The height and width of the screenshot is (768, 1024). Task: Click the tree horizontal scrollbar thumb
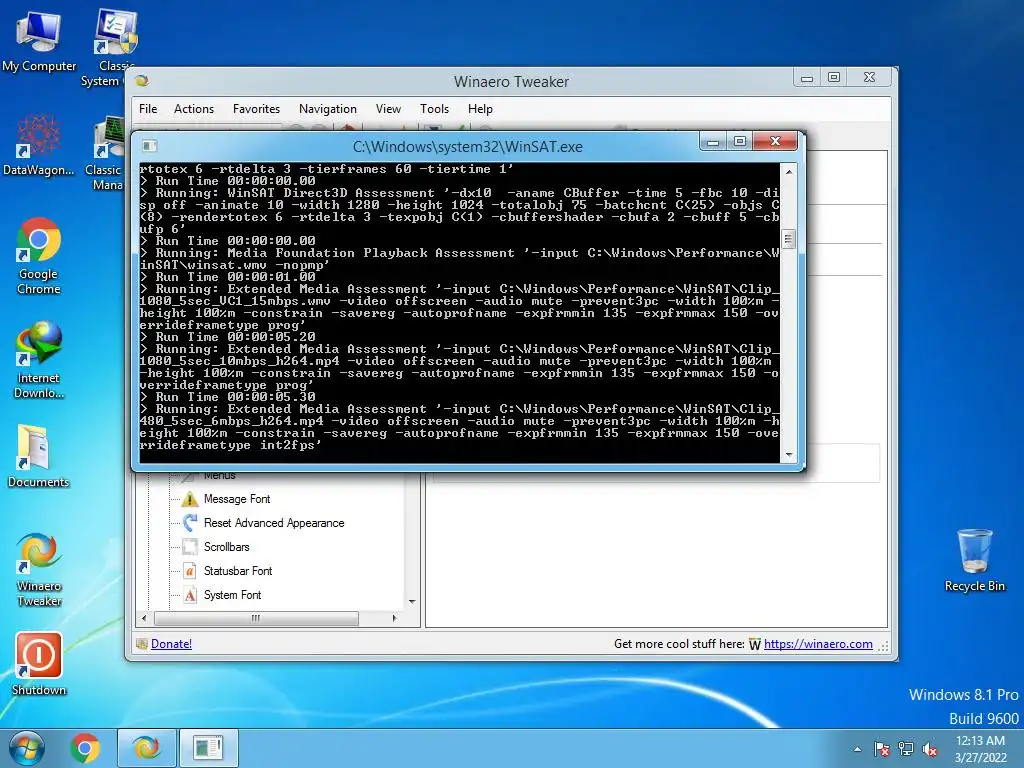[256, 618]
